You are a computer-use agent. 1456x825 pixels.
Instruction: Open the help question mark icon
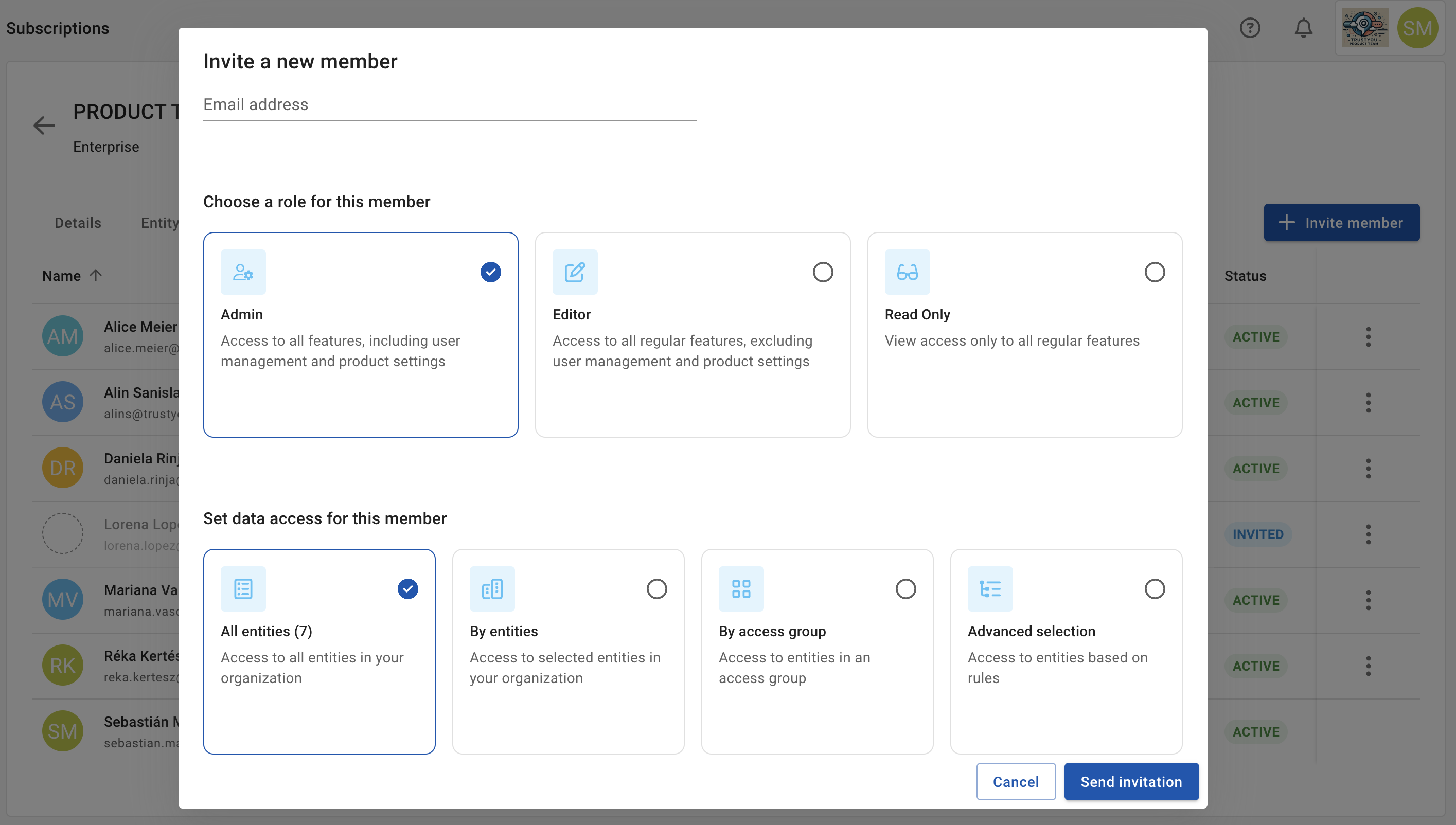[1250, 28]
